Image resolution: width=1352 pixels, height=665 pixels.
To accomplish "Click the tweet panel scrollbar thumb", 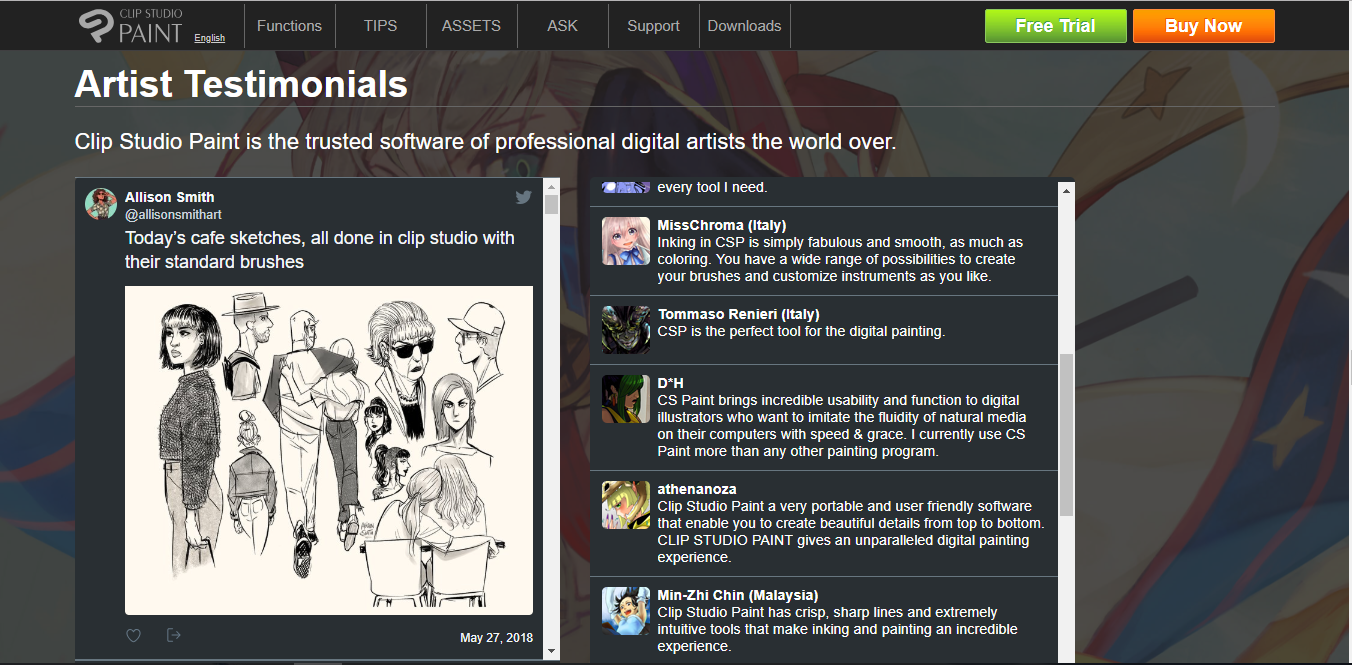I will coord(551,205).
